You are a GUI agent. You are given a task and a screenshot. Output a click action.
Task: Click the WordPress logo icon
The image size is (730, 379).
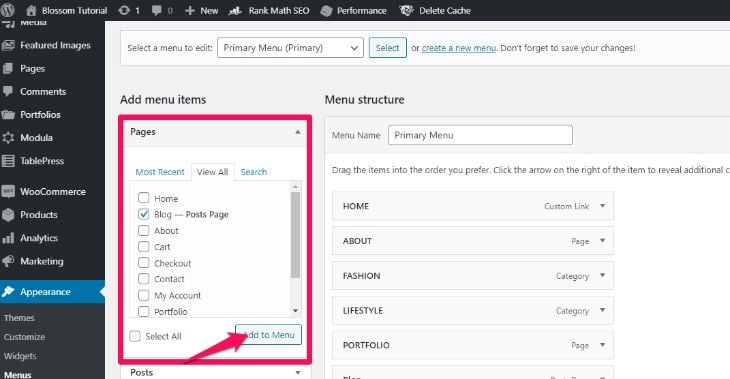tap(8, 10)
